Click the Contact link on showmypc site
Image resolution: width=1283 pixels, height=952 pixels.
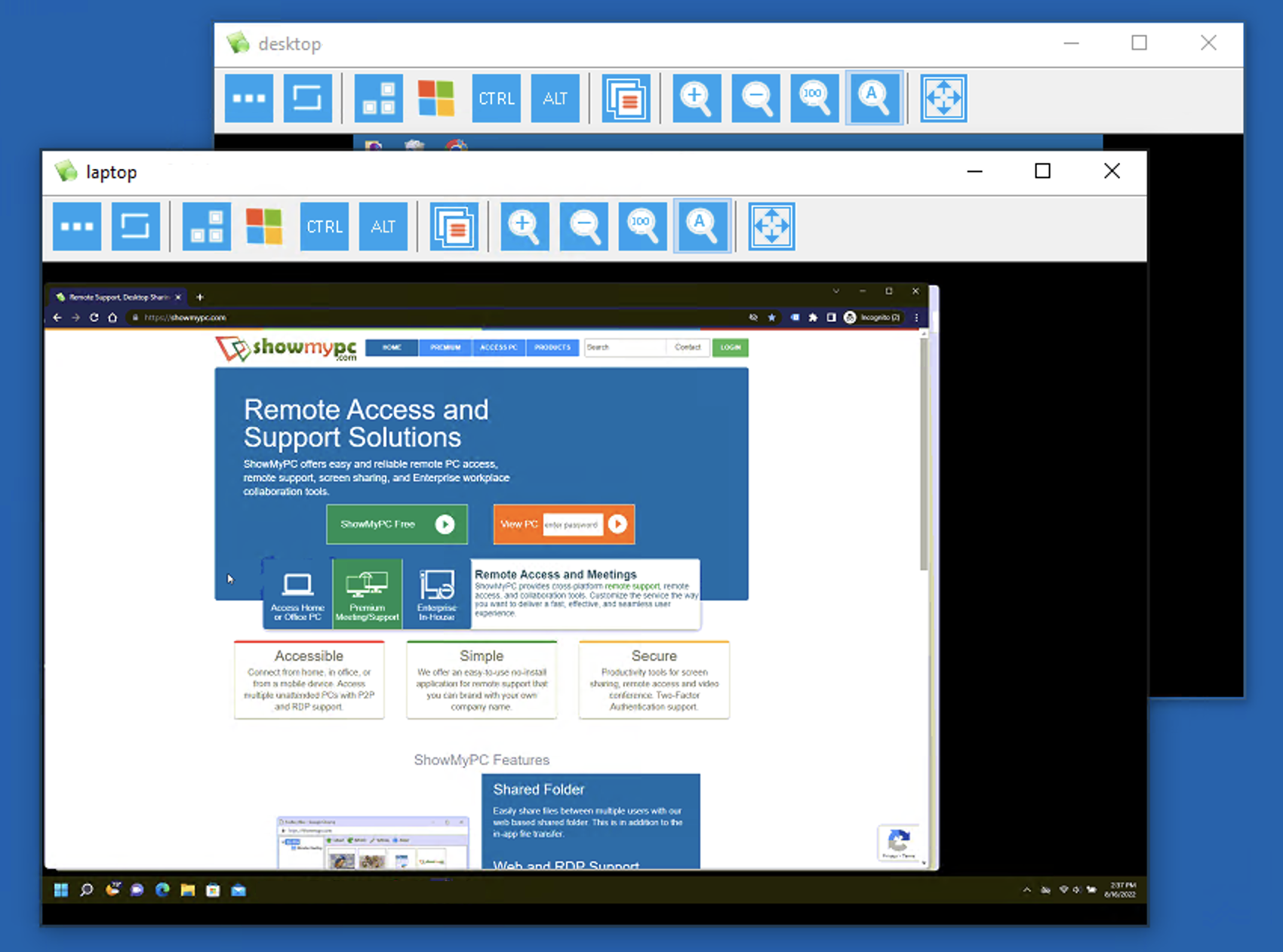(x=688, y=347)
